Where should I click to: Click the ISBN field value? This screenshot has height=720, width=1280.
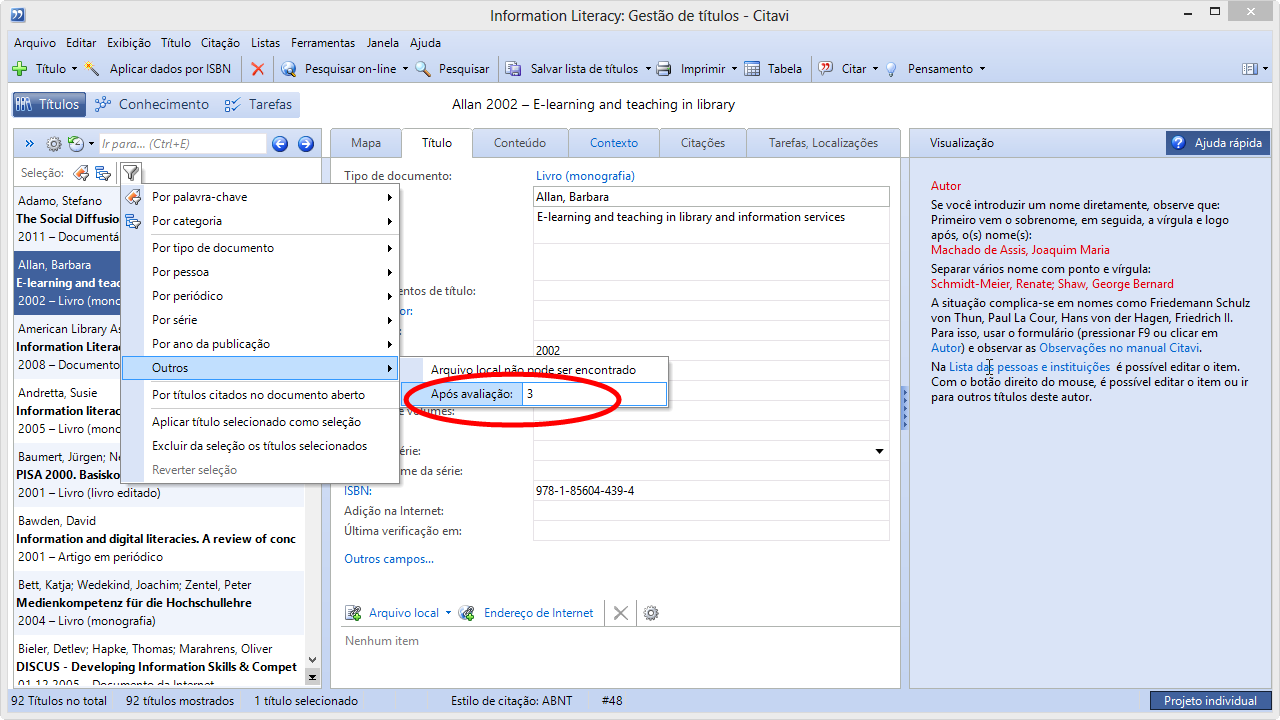[711, 491]
